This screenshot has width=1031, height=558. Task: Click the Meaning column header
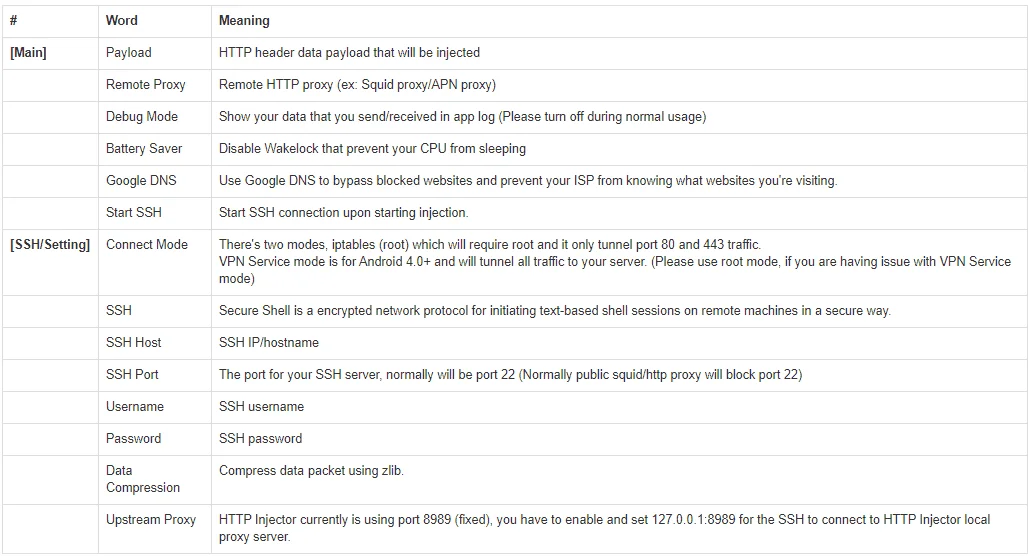pyautogui.click(x=244, y=20)
